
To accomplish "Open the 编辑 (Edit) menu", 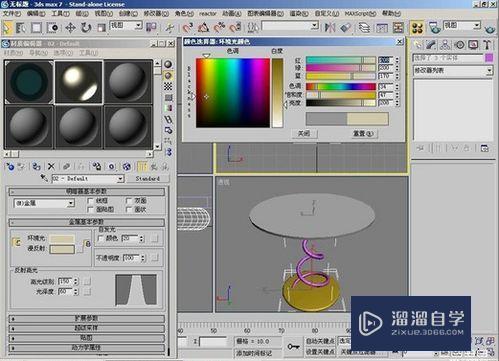I will (36, 14).
